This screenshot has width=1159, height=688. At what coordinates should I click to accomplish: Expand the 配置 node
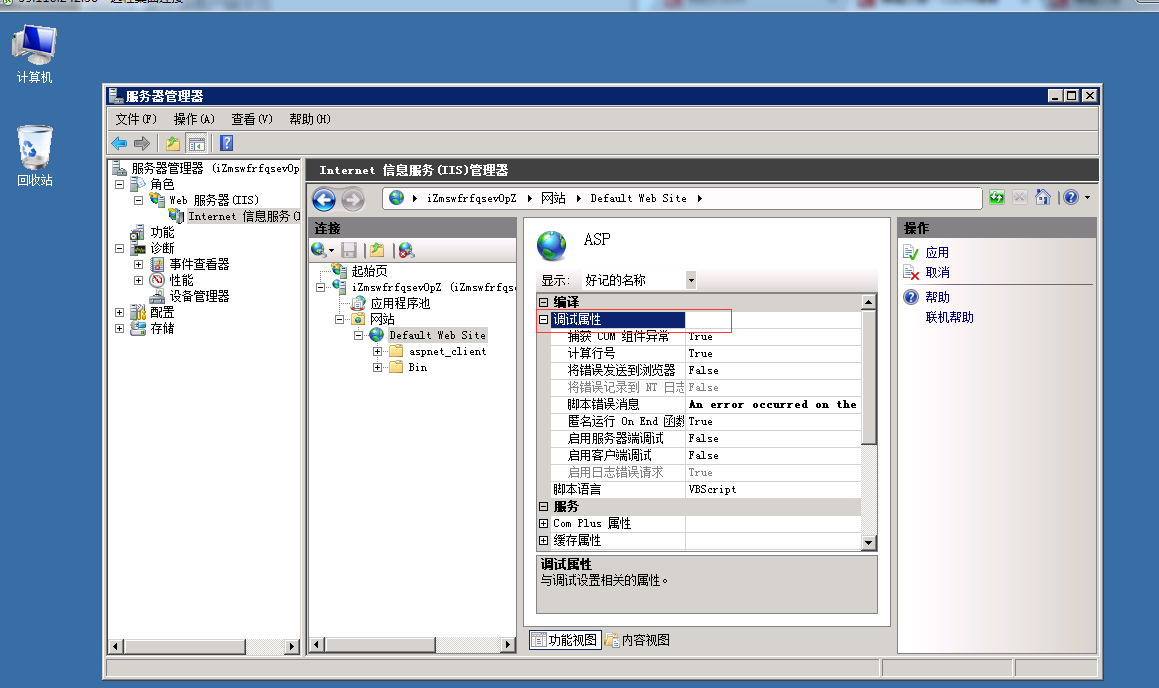pyautogui.click(x=120, y=313)
